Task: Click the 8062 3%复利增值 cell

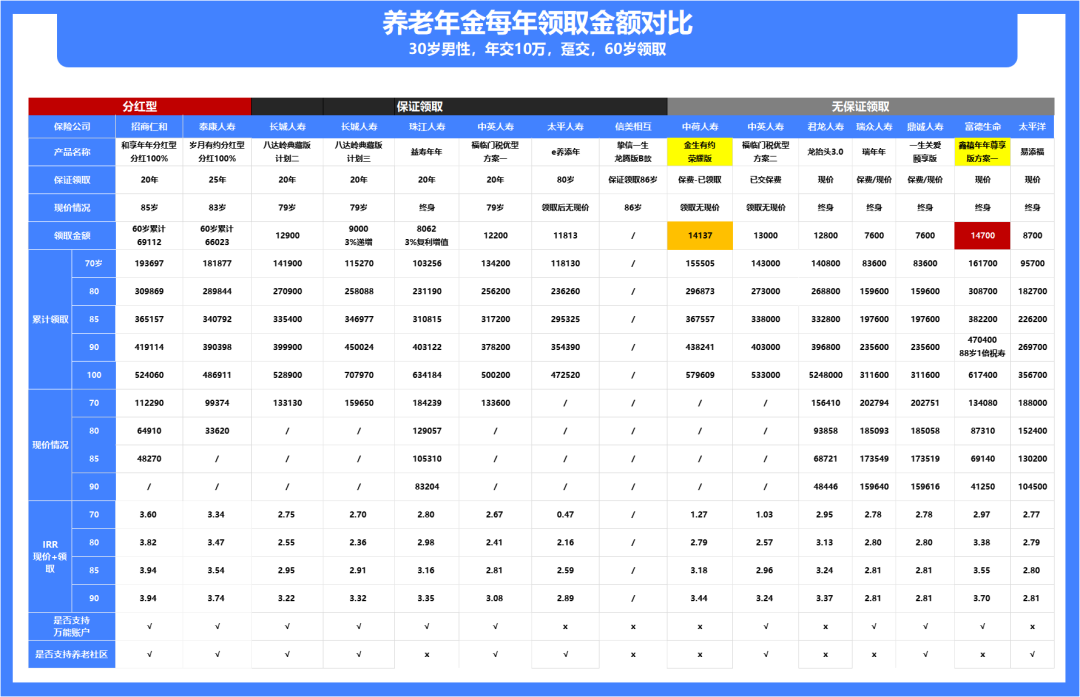Action: (427, 236)
